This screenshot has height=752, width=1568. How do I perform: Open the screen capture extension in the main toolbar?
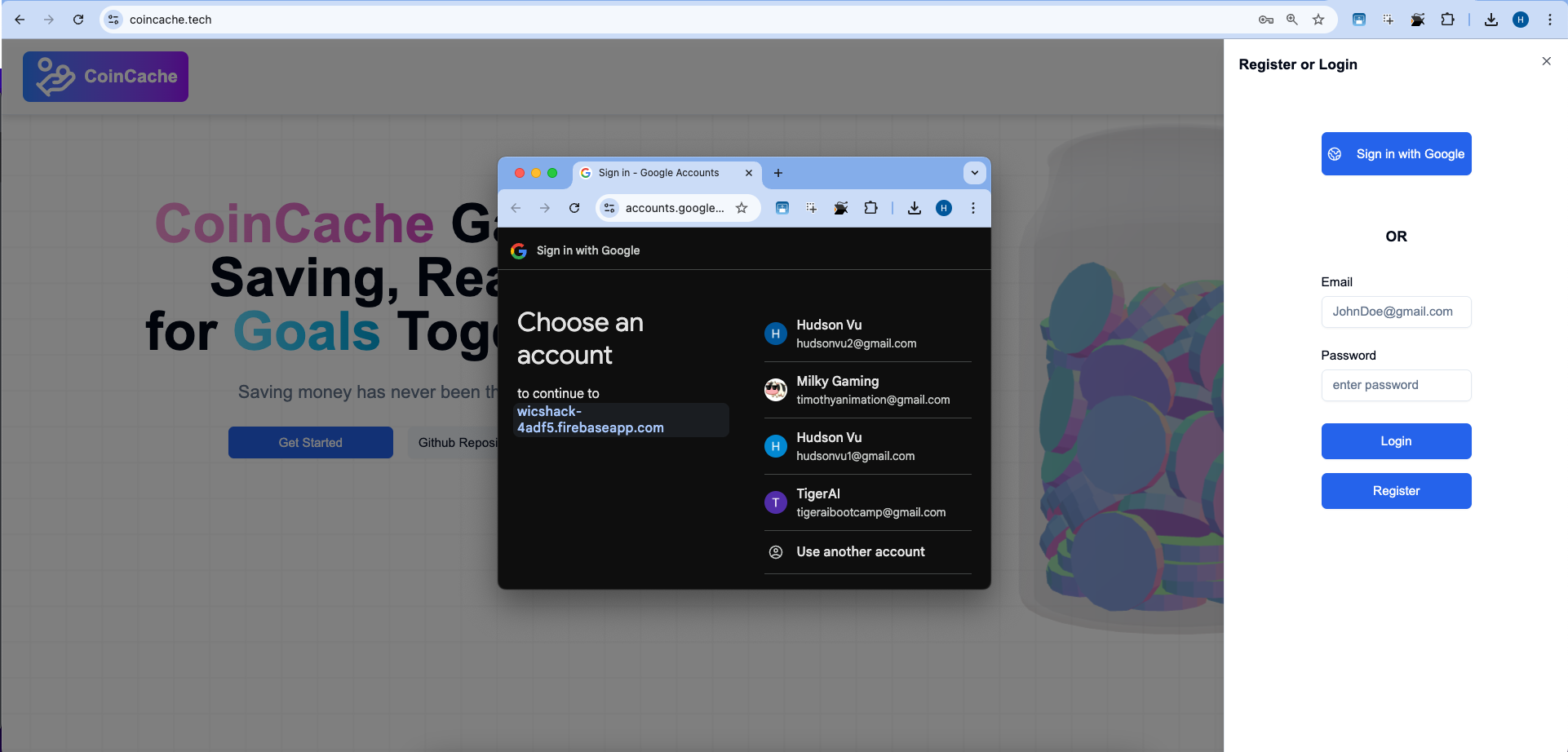pos(1389,20)
